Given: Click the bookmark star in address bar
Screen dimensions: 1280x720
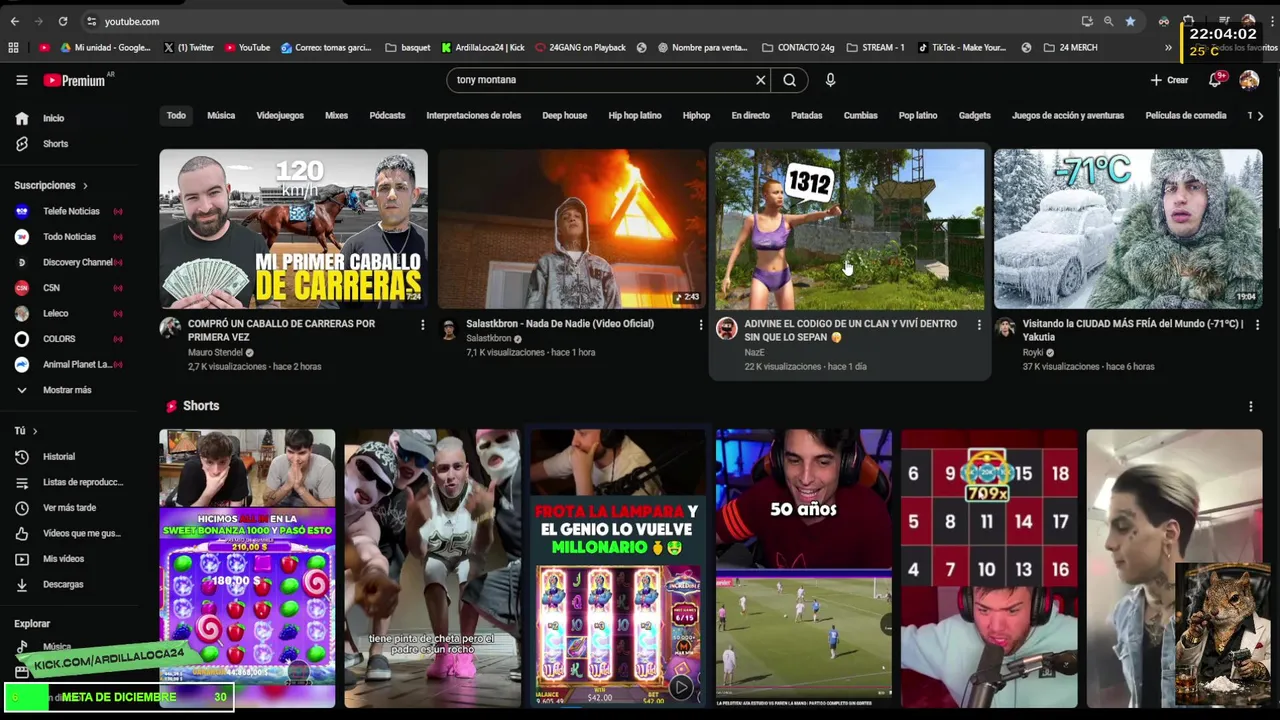Looking at the screenshot, I should coord(1130,21).
